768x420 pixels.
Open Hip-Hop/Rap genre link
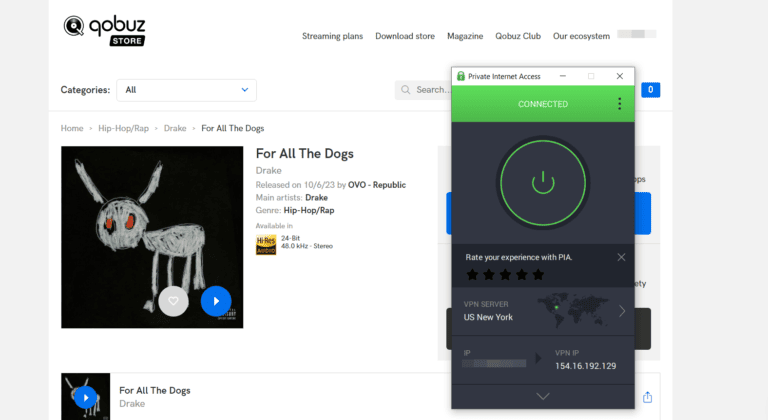click(x=309, y=211)
